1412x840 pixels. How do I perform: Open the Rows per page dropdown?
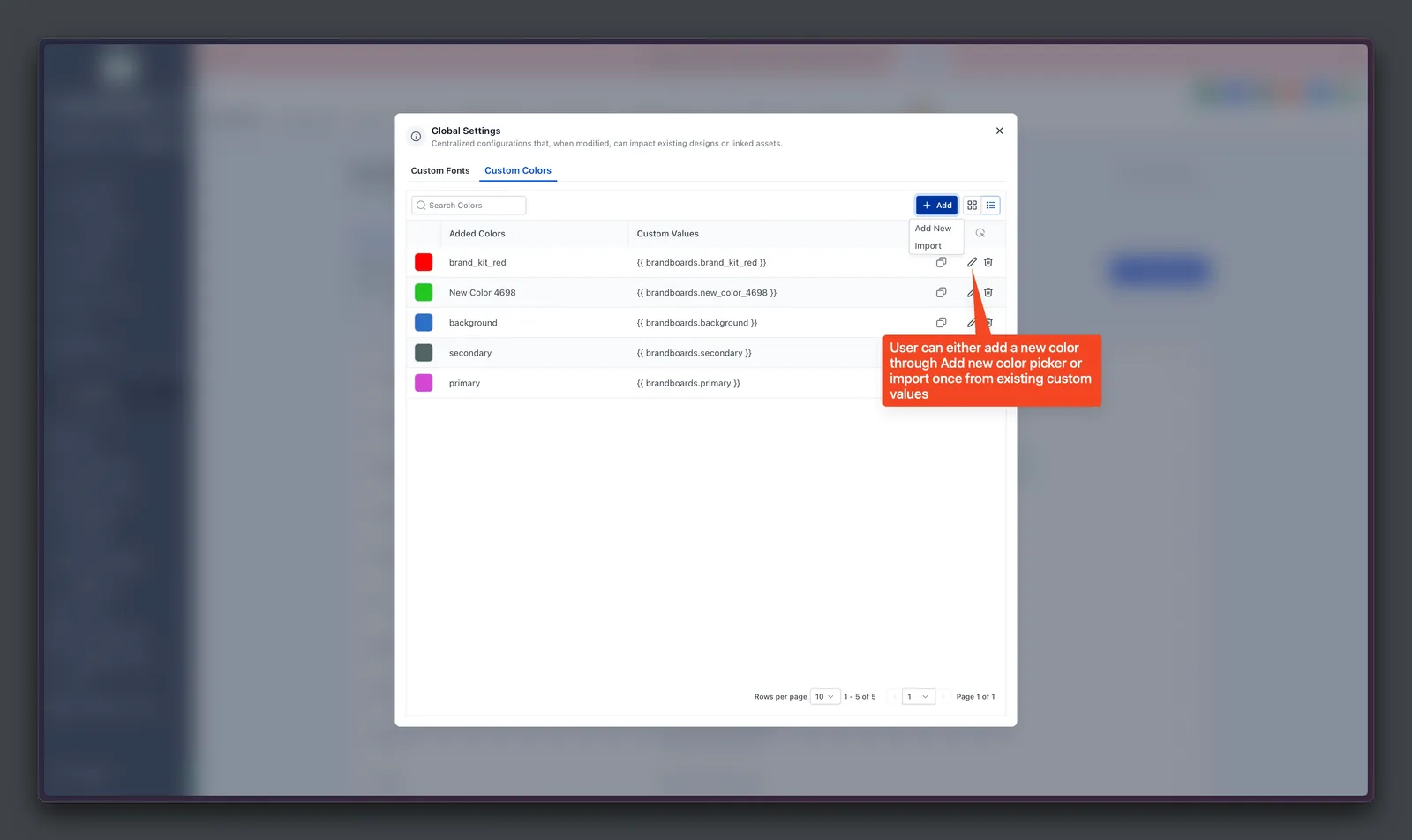825,696
